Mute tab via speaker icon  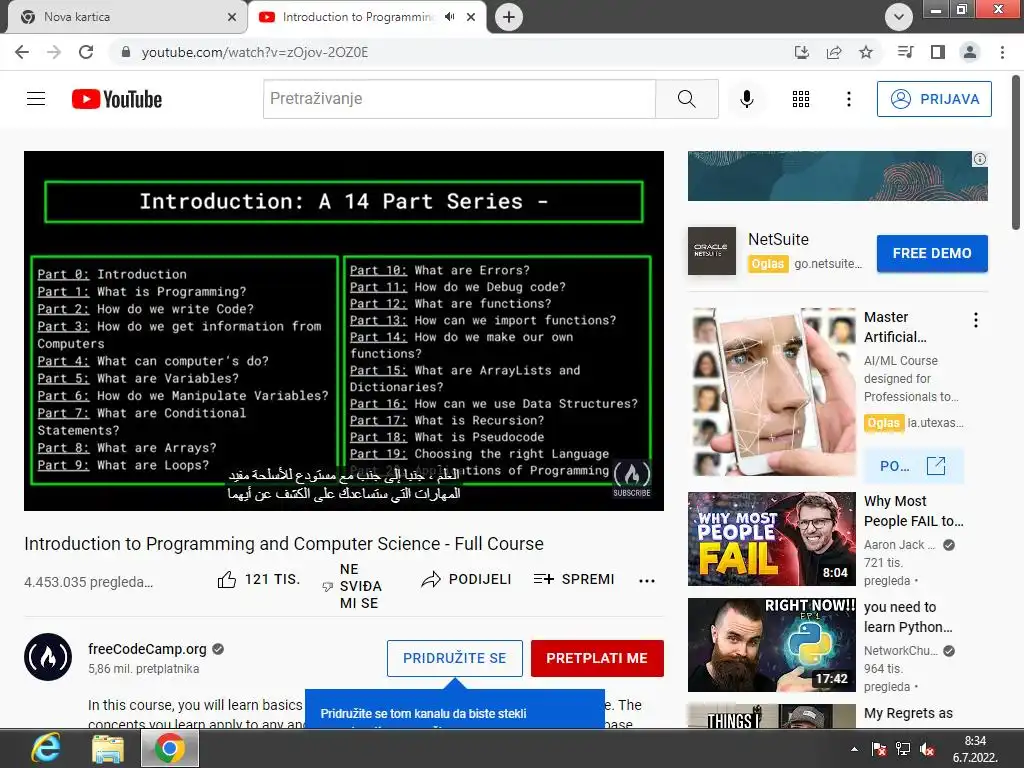(x=449, y=17)
